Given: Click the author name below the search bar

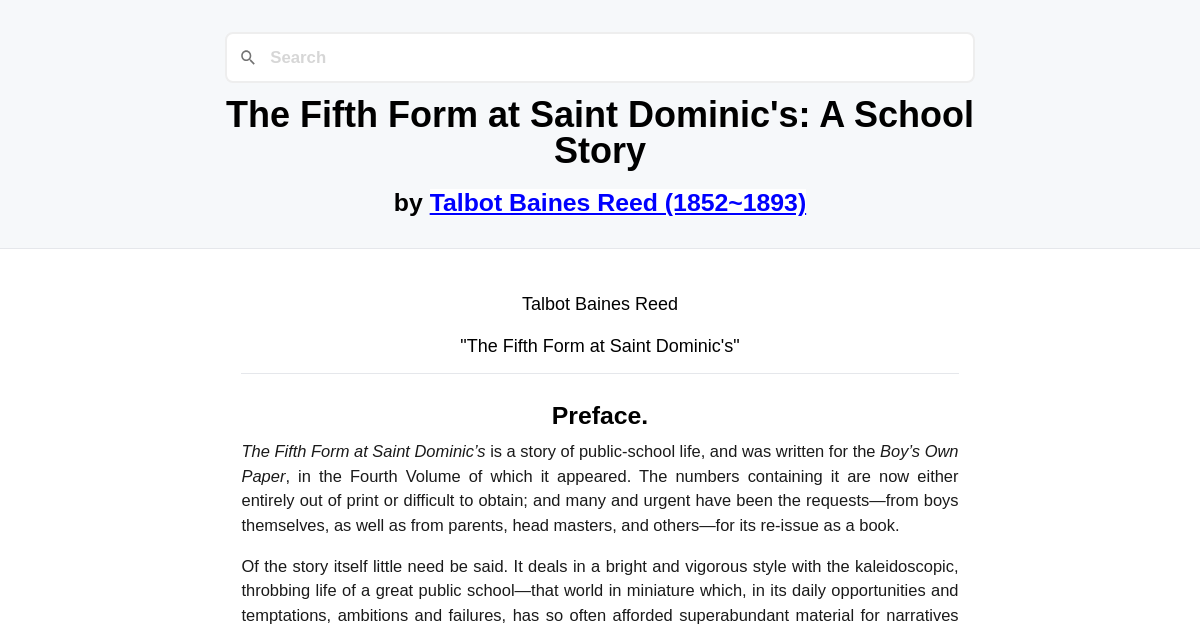Looking at the screenshot, I should point(600,304).
